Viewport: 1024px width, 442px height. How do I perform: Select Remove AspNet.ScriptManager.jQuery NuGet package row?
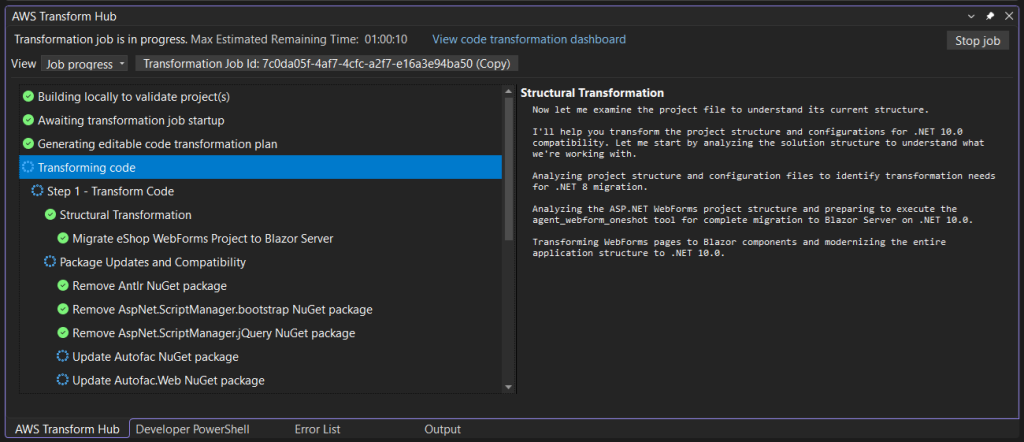point(261,333)
